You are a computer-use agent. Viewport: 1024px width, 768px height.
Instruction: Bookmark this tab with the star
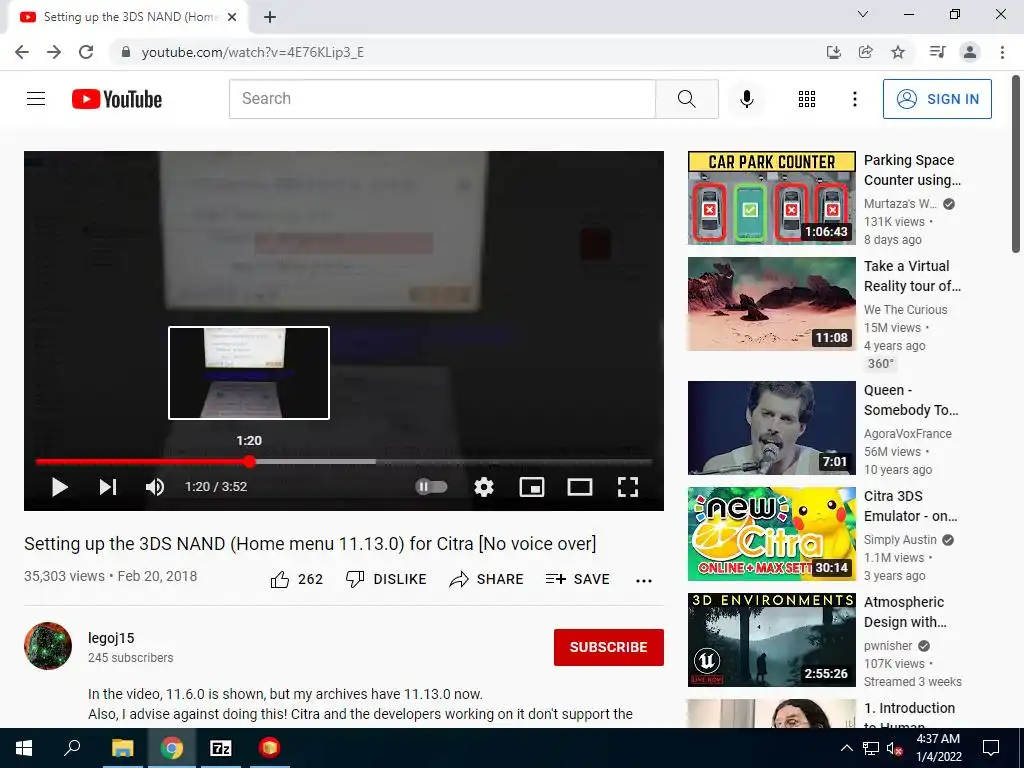898,52
